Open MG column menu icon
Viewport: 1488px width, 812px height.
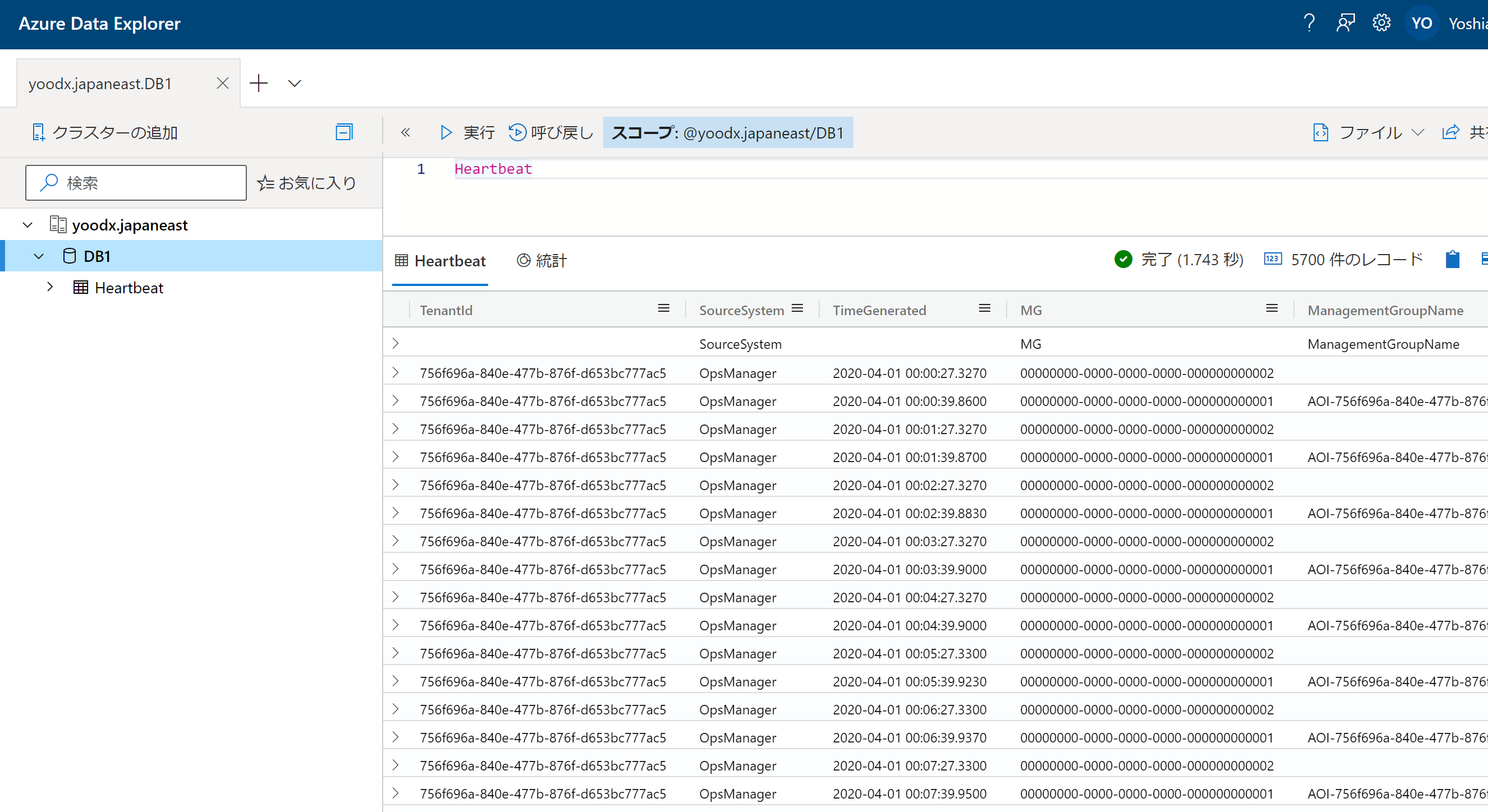(x=1271, y=309)
